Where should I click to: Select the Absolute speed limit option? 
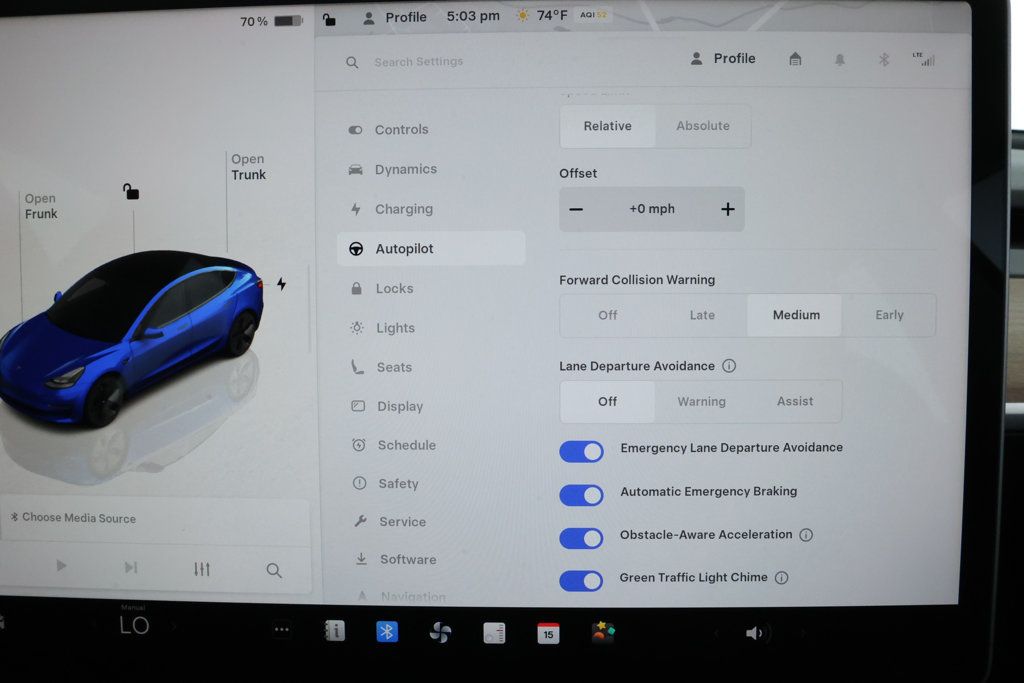[703, 126]
